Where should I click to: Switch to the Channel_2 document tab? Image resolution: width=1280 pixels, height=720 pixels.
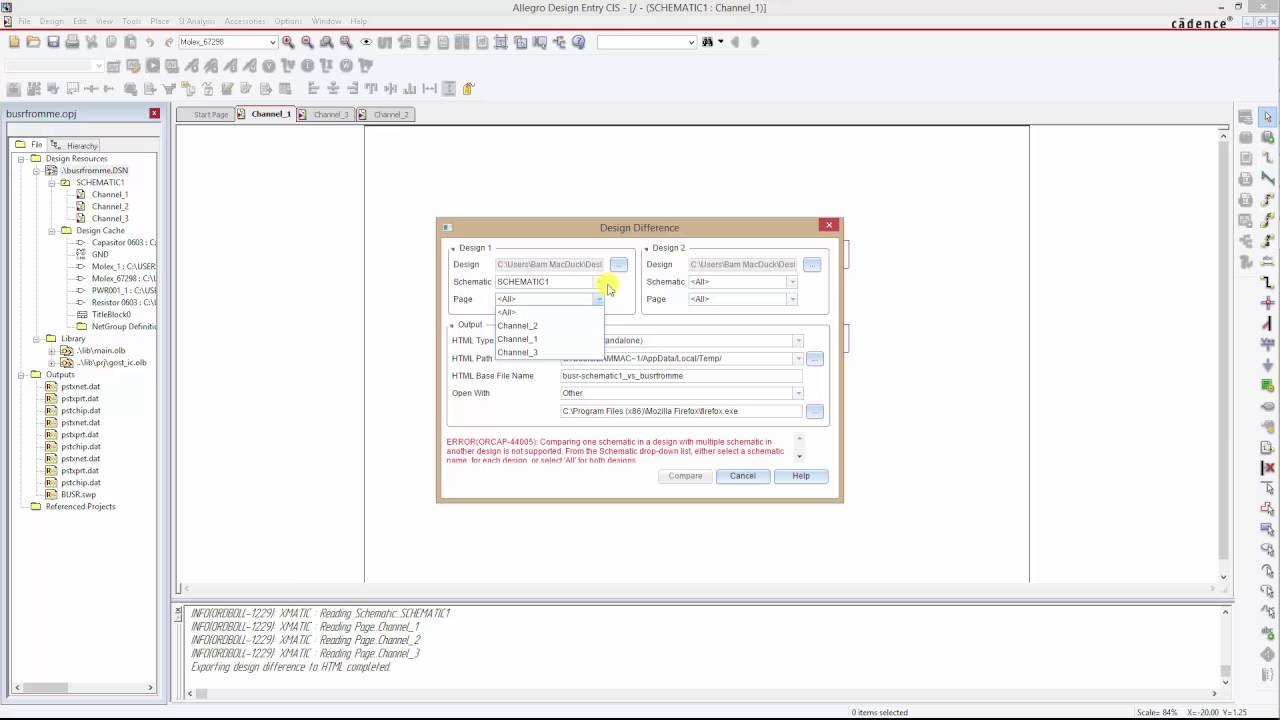pyautogui.click(x=386, y=114)
